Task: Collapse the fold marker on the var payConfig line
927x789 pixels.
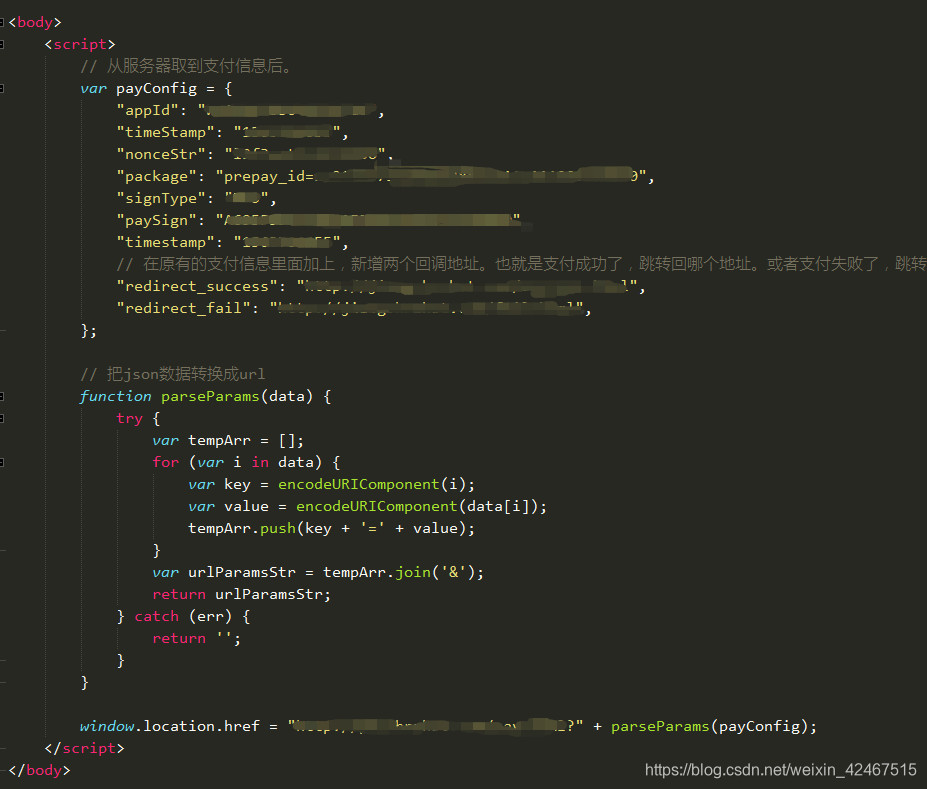Action: pyautogui.click(x=2, y=89)
